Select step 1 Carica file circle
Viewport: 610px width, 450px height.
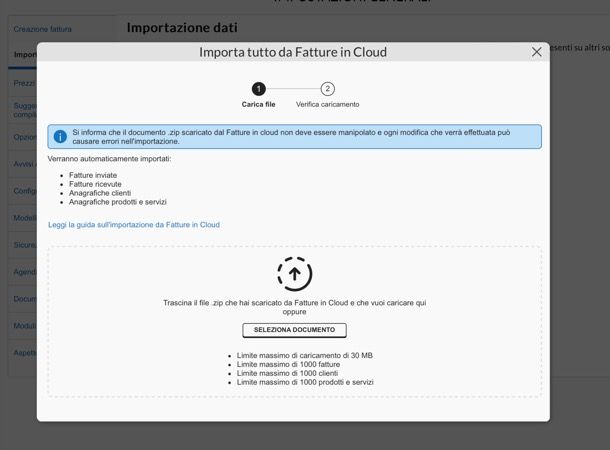tap(259, 89)
